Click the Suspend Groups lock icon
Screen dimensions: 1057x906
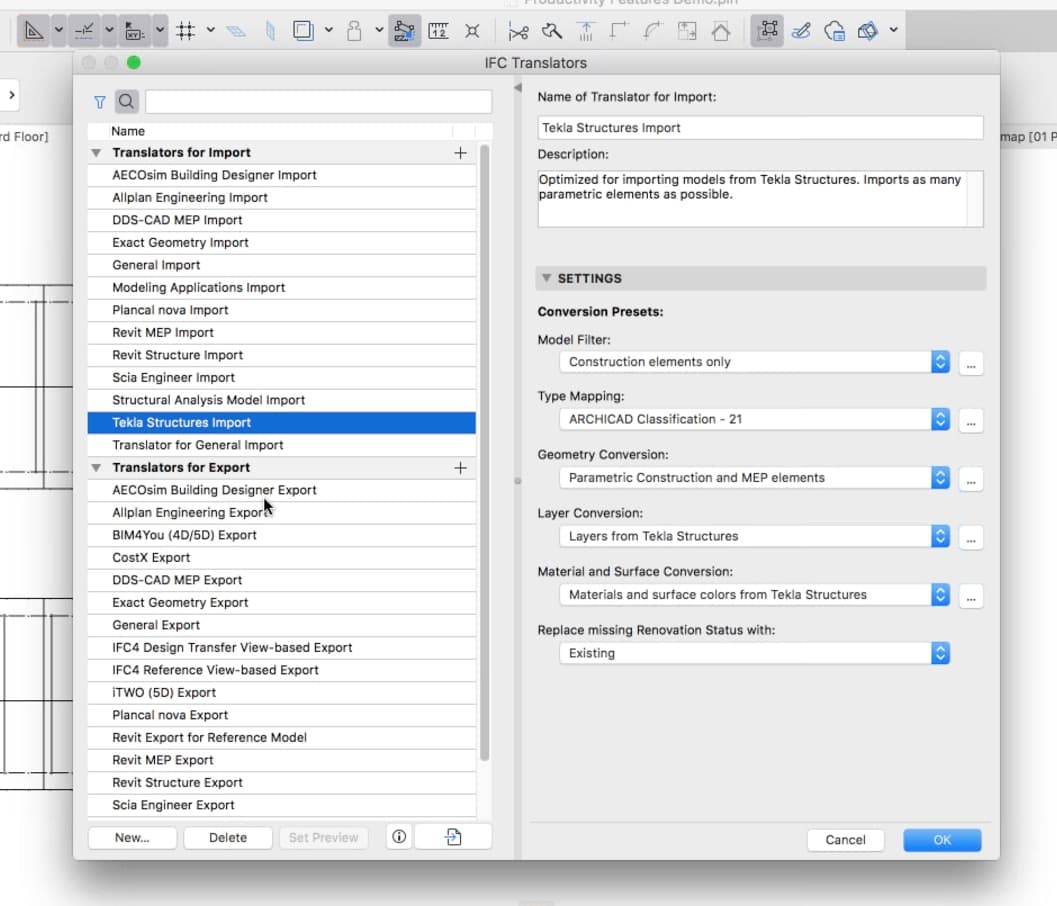(354, 30)
